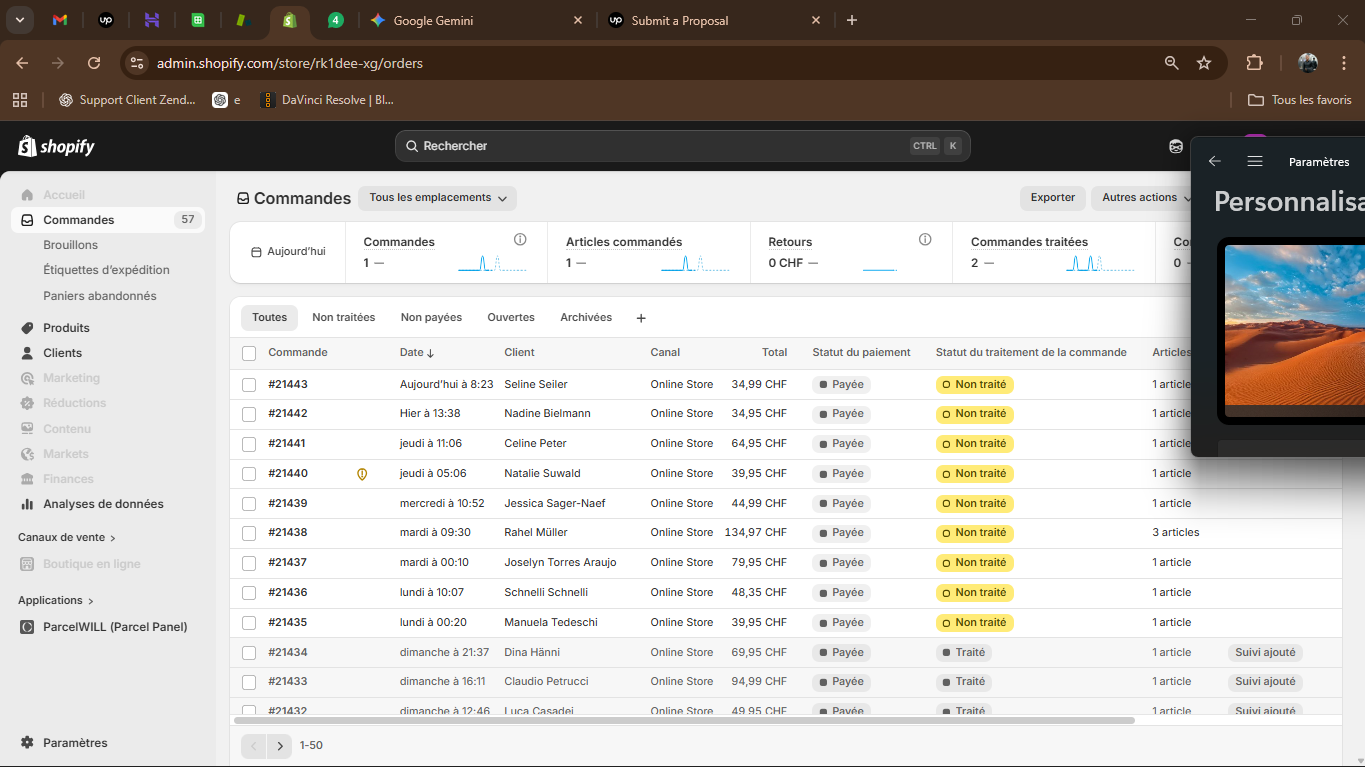Click the horizontal scrollbar under the orders table
Screen dimensions: 1365x767
pyautogui.click(x=684, y=720)
